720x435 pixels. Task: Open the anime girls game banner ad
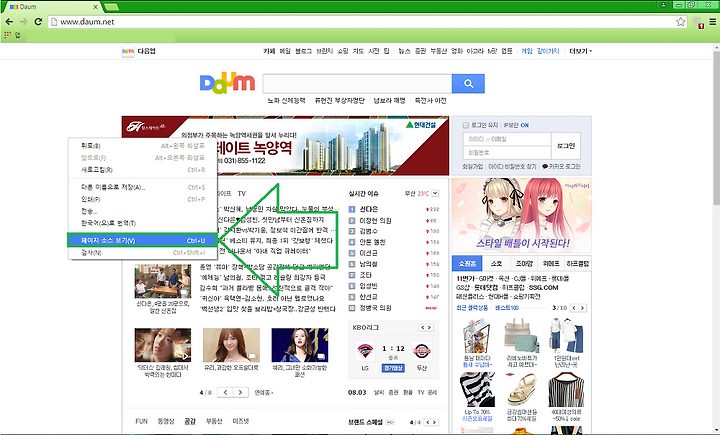pyautogui.click(x=522, y=215)
